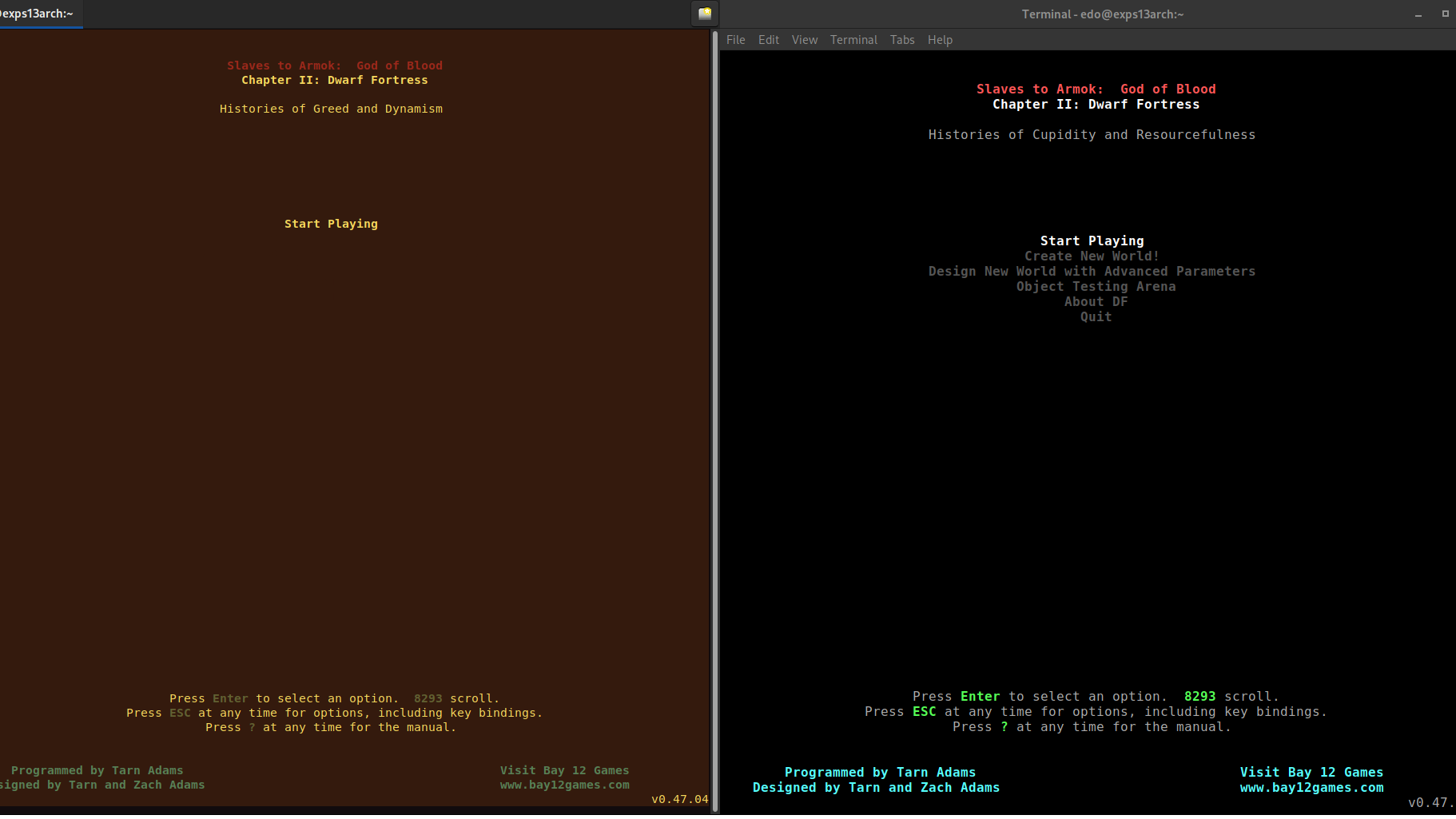This screenshot has height=819, width=1456.
Task: Click Designed by Tarn and Zach Adams in right terminal
Action: (x=876, y=787)
